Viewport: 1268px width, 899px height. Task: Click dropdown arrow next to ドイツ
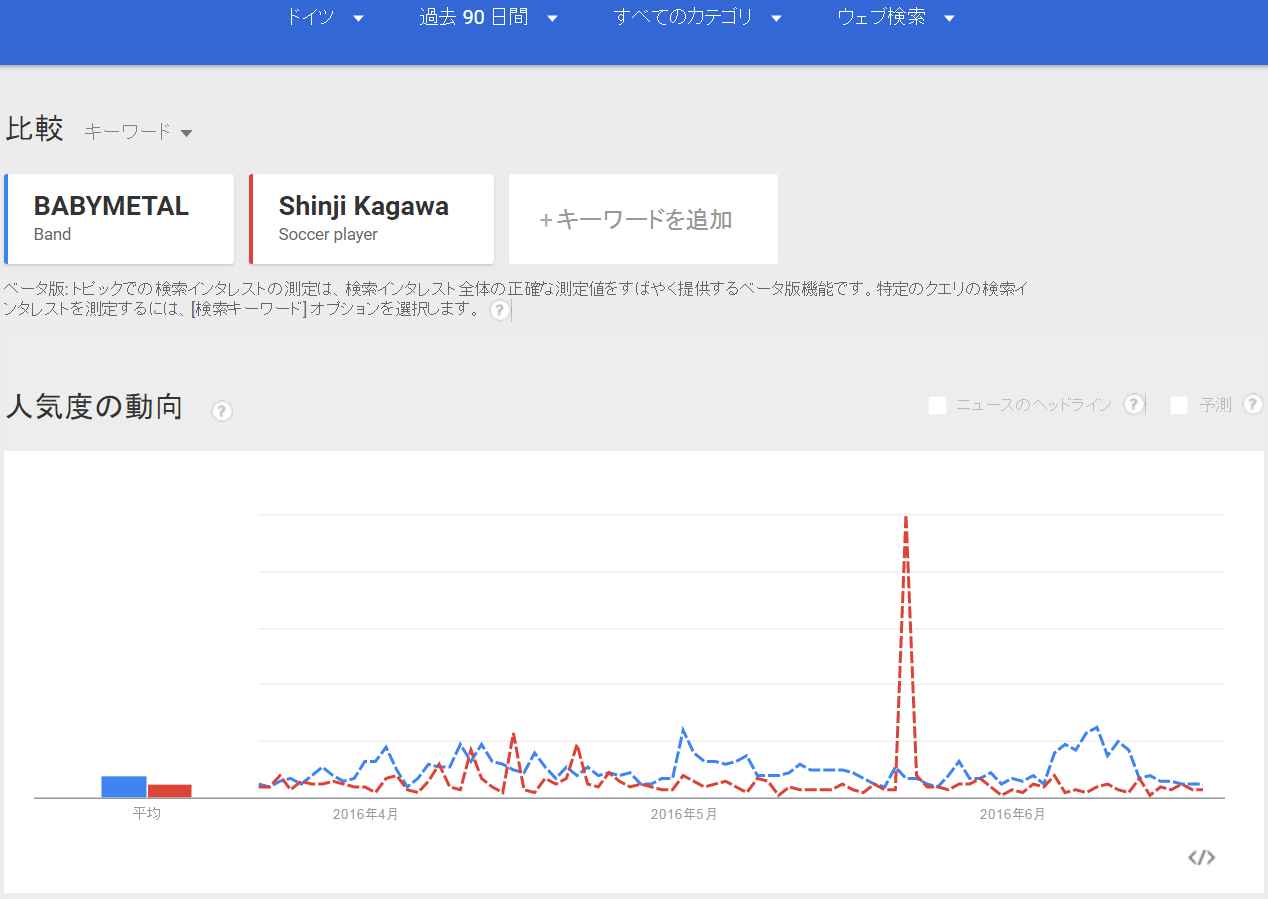tap(359, 18)
